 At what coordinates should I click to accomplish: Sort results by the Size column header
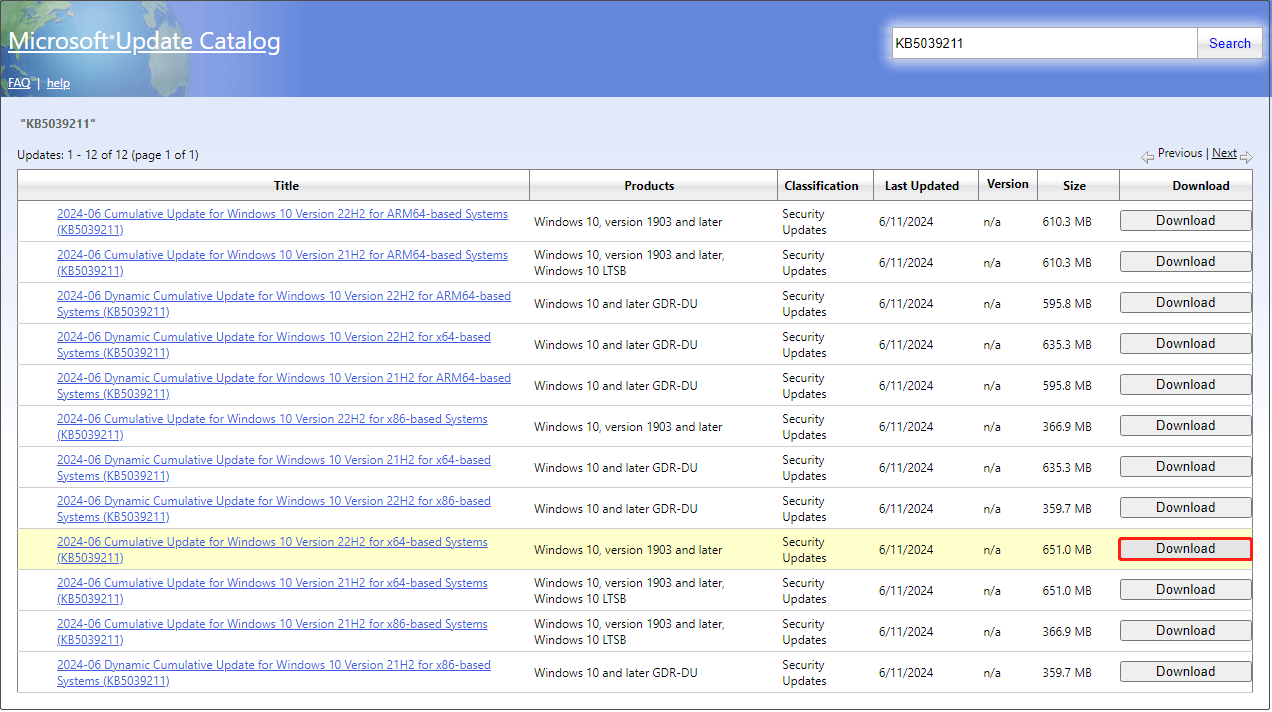coord(1074,185)
